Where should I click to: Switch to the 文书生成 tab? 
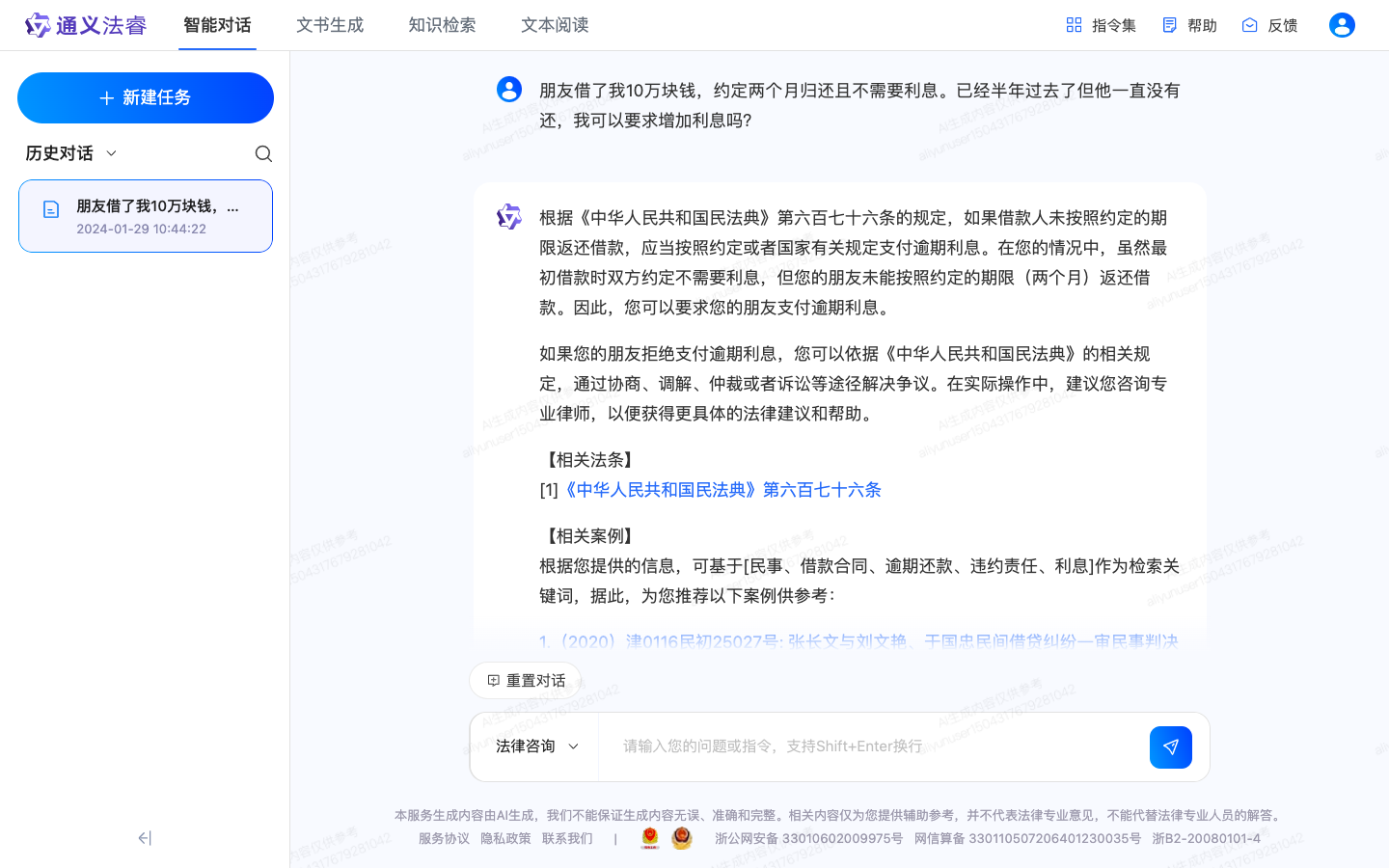point(330,25)
